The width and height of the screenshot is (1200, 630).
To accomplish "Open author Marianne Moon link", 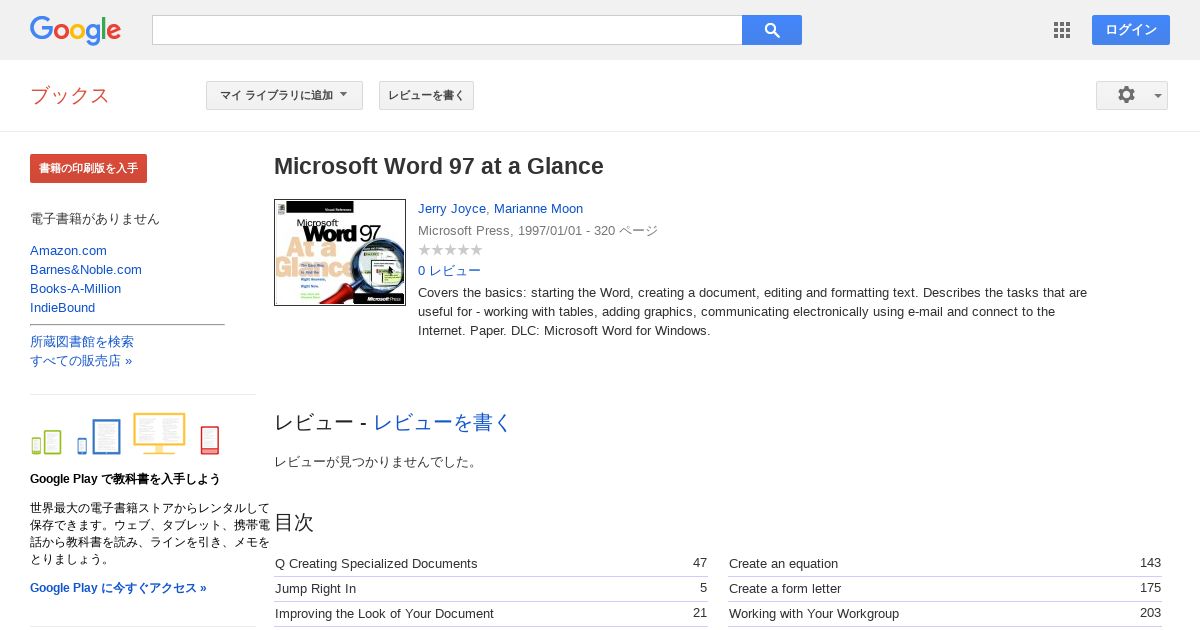I will [538, 208].
